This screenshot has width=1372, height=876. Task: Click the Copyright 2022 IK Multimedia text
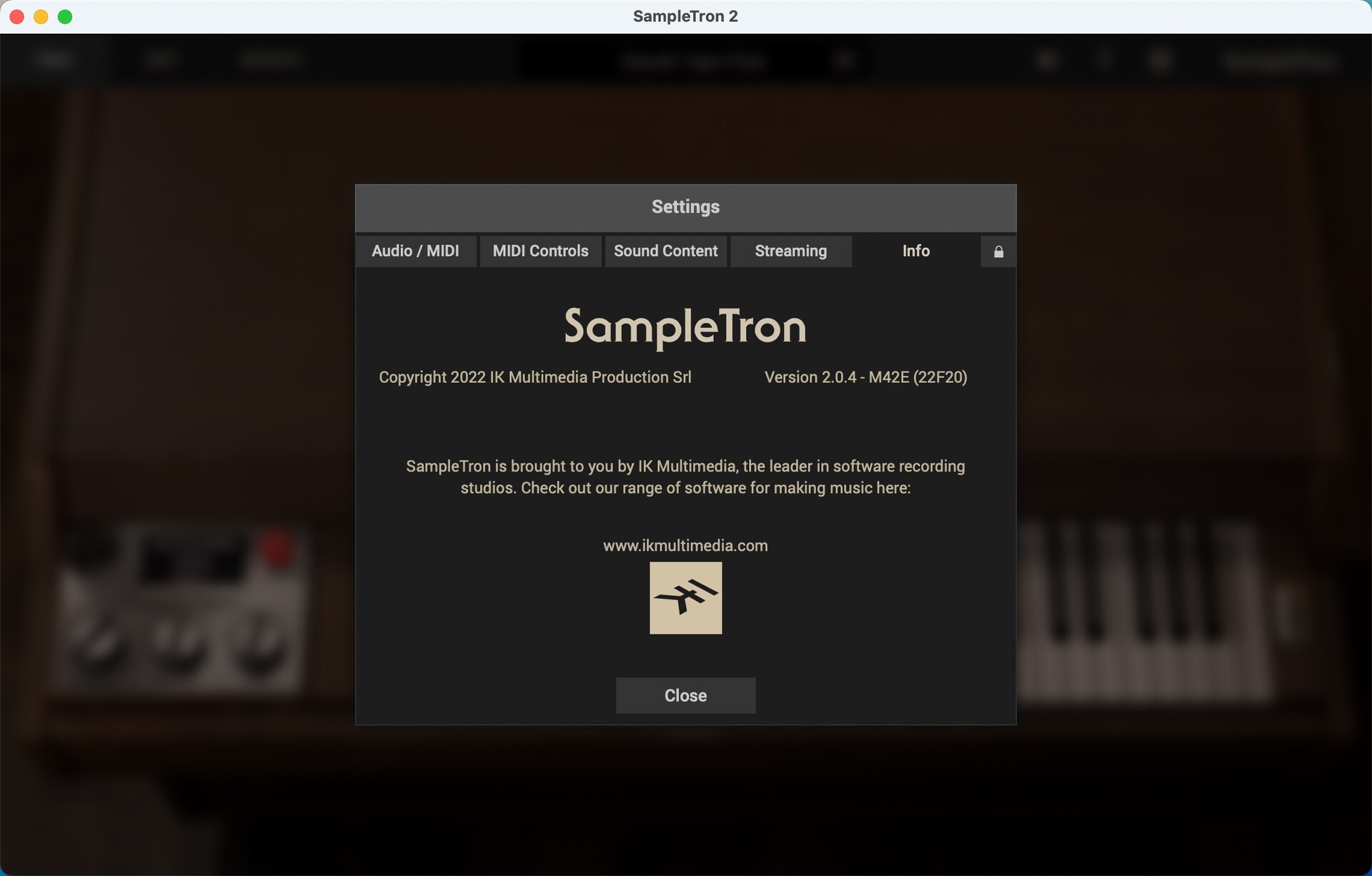click(x=535, y=377)
